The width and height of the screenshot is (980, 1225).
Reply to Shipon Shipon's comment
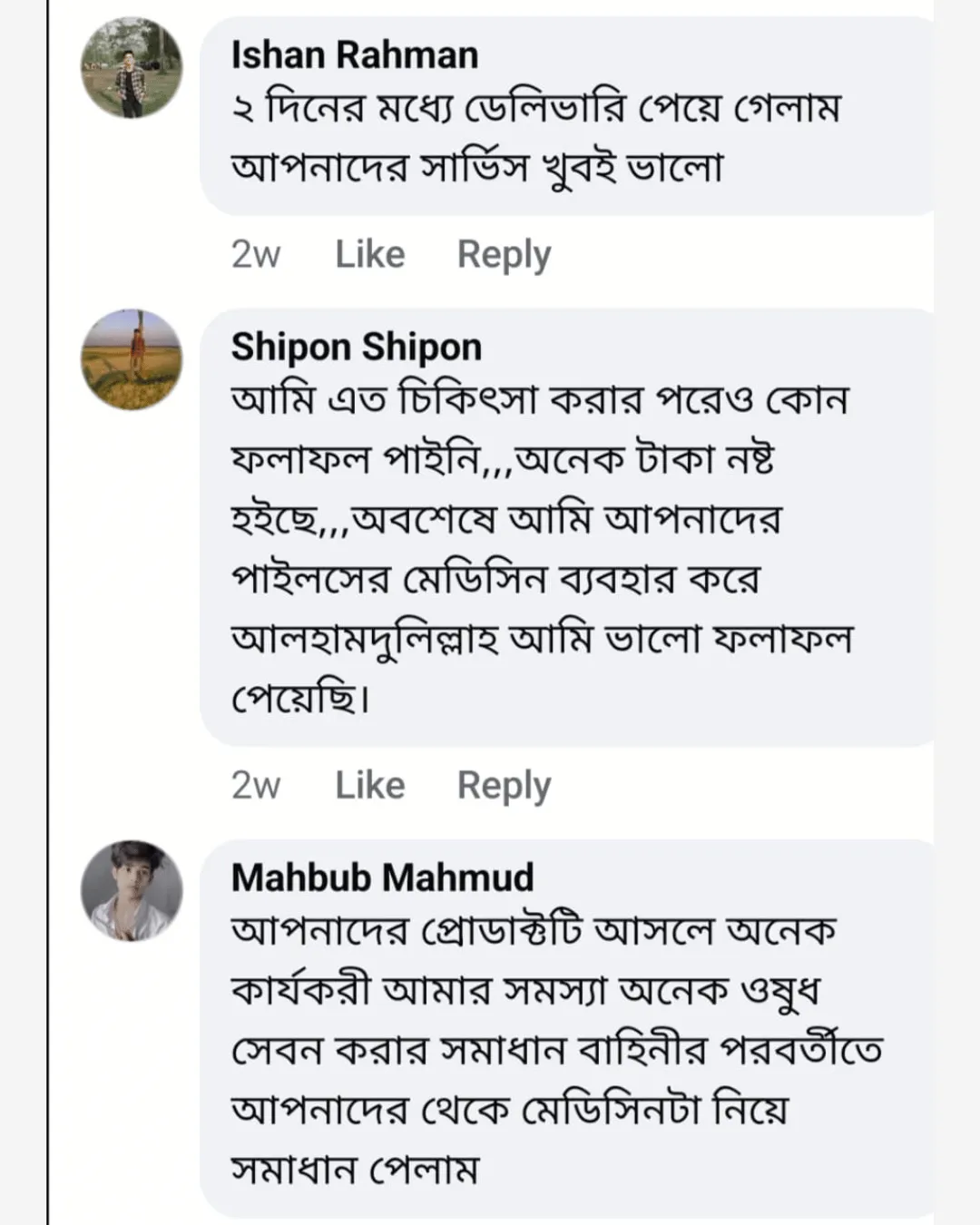pyautogui.click(x=504, y=786)
